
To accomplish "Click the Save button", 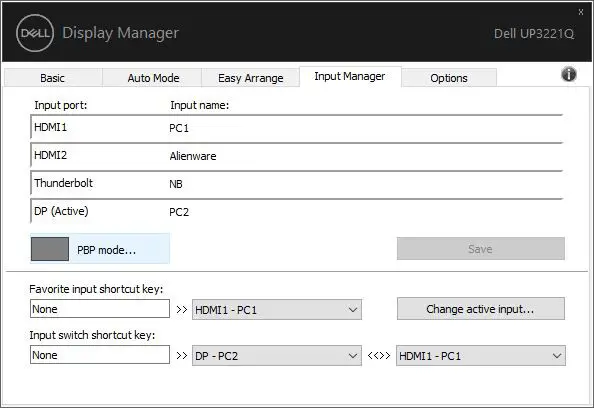I will [x=480, y=249].
